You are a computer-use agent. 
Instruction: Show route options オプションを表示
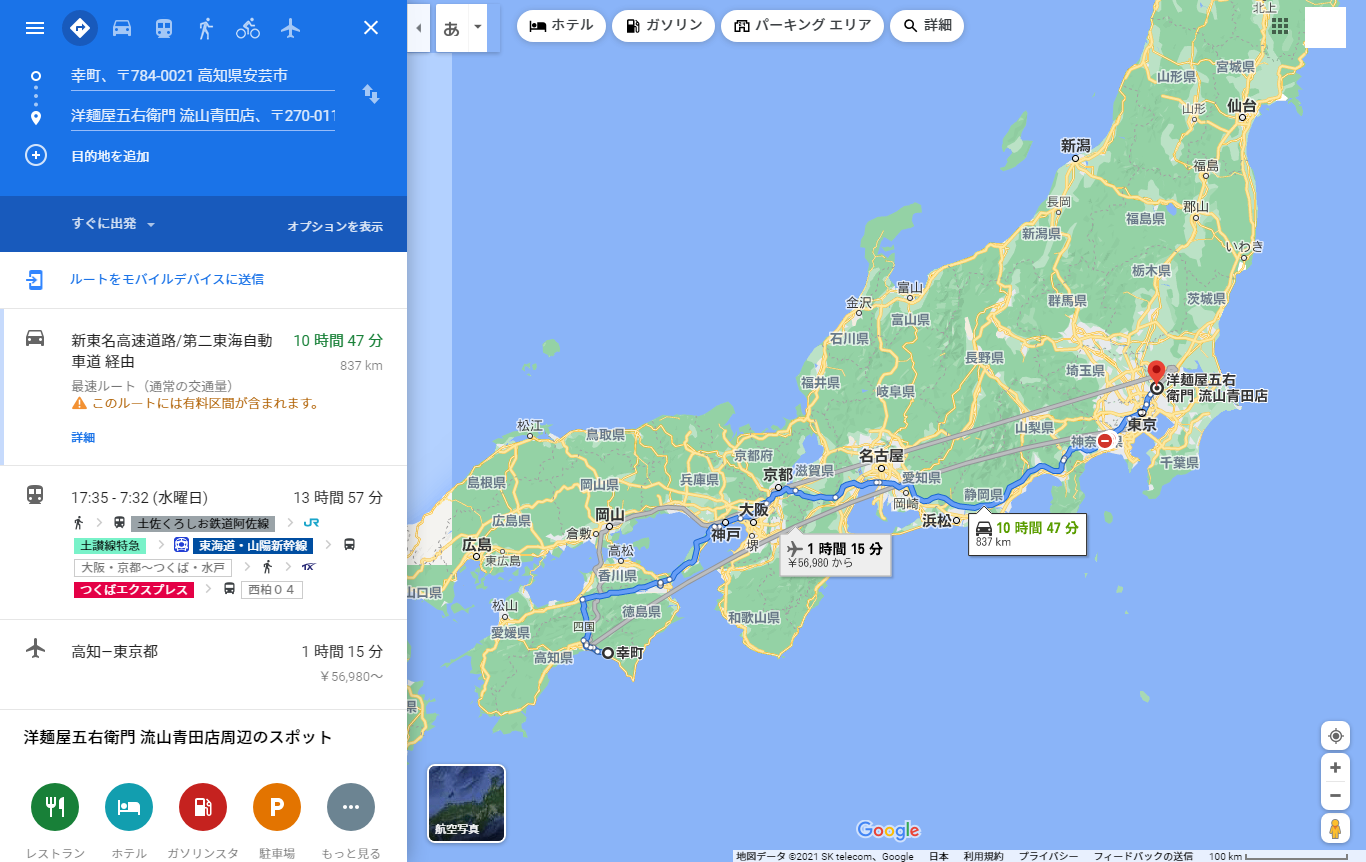pyautogui.click(x=335, y=226)
